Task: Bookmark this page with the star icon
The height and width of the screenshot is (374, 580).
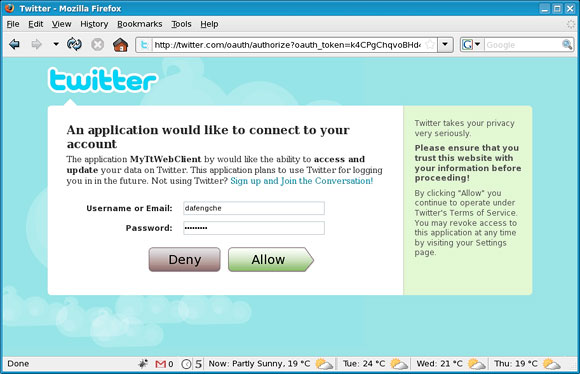Action: point(430,45)
